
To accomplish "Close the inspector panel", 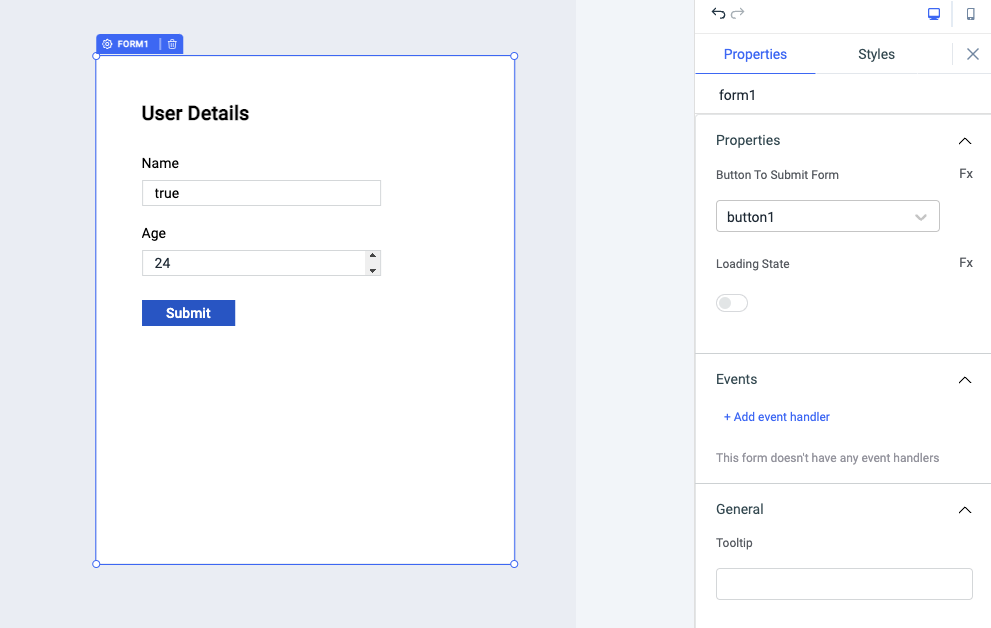I will pos(972,54).
